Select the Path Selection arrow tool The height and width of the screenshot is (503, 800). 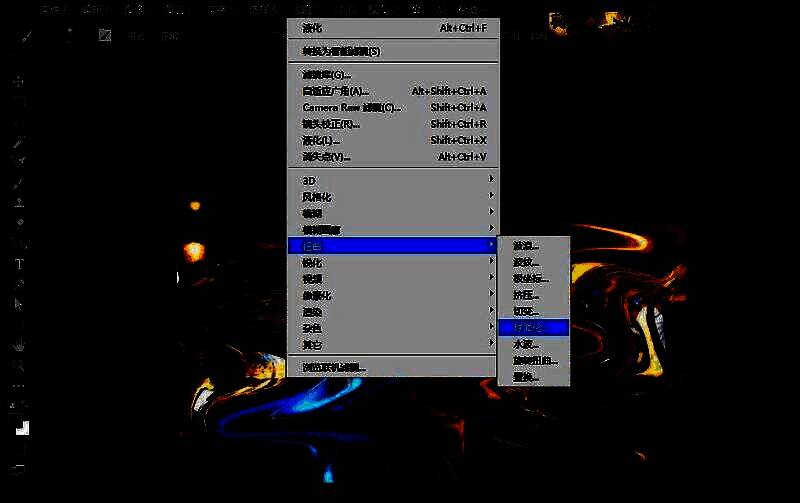pyautogui.click(x=19, y=304)
